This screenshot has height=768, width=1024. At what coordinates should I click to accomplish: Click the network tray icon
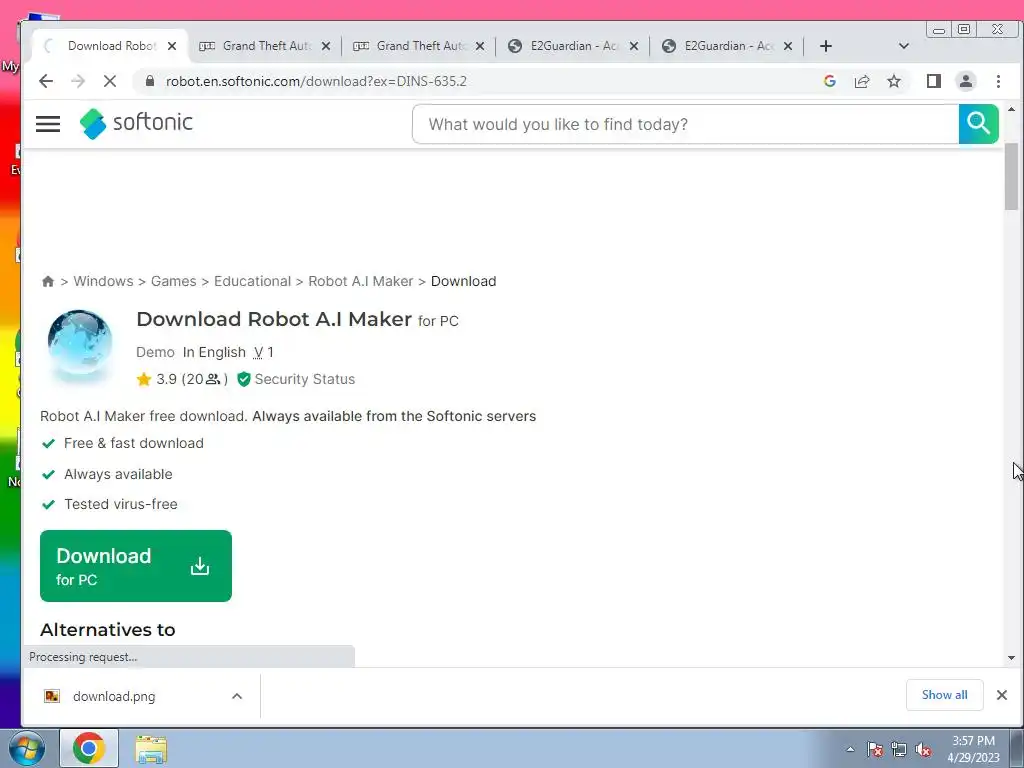tap(899, 749)
